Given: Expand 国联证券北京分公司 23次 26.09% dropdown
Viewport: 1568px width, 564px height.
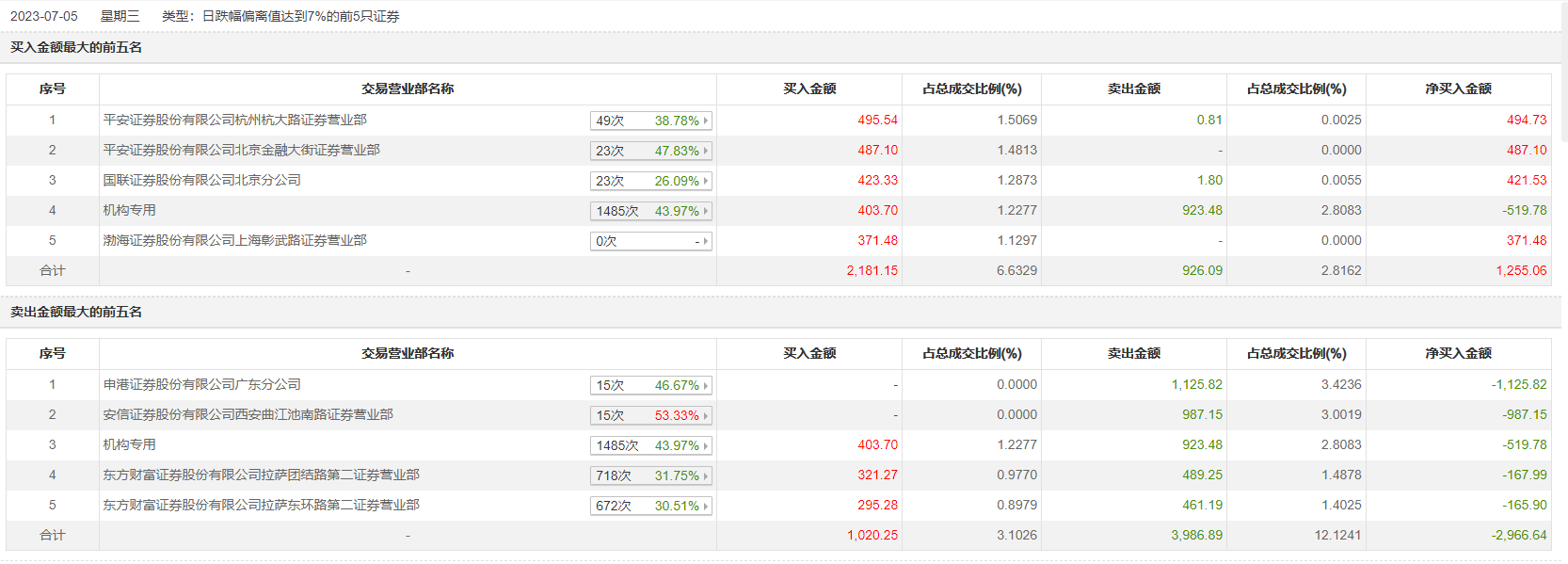Looking at the screenshot, I should click(x=650, y=181).
